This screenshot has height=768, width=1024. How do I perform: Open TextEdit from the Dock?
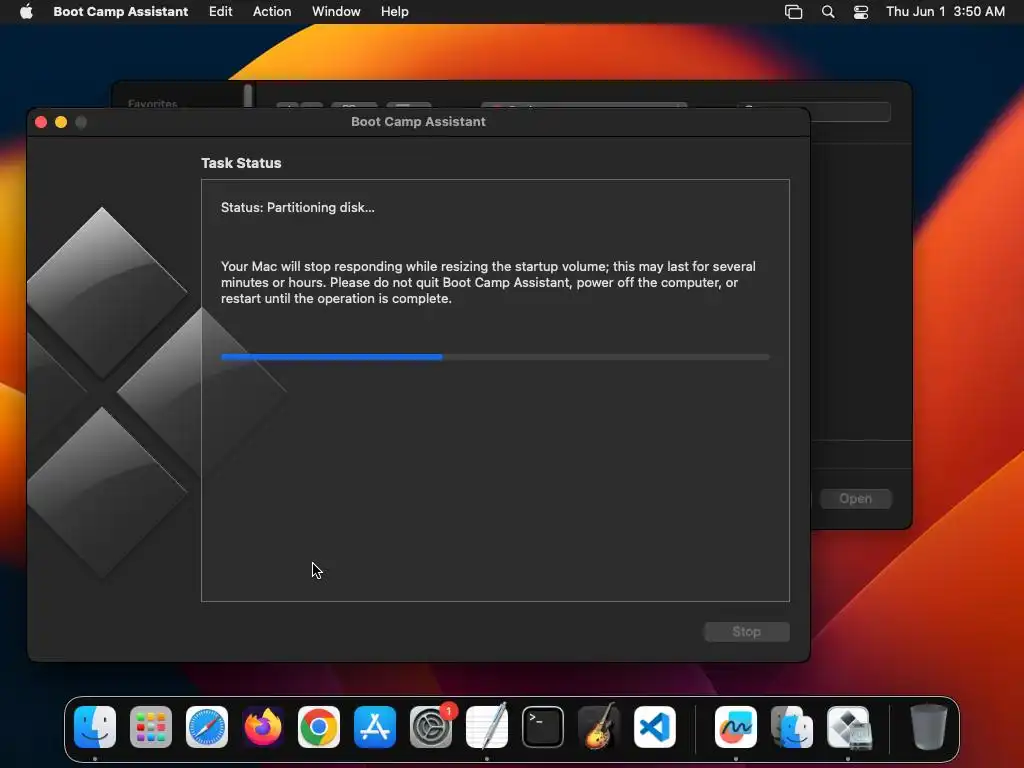[x=487, y=727]
